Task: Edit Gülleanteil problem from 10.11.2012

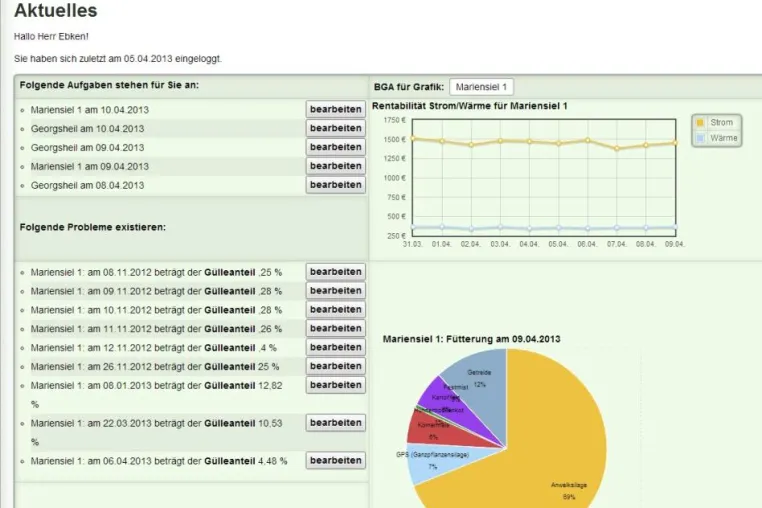Action: pos(336,310)
